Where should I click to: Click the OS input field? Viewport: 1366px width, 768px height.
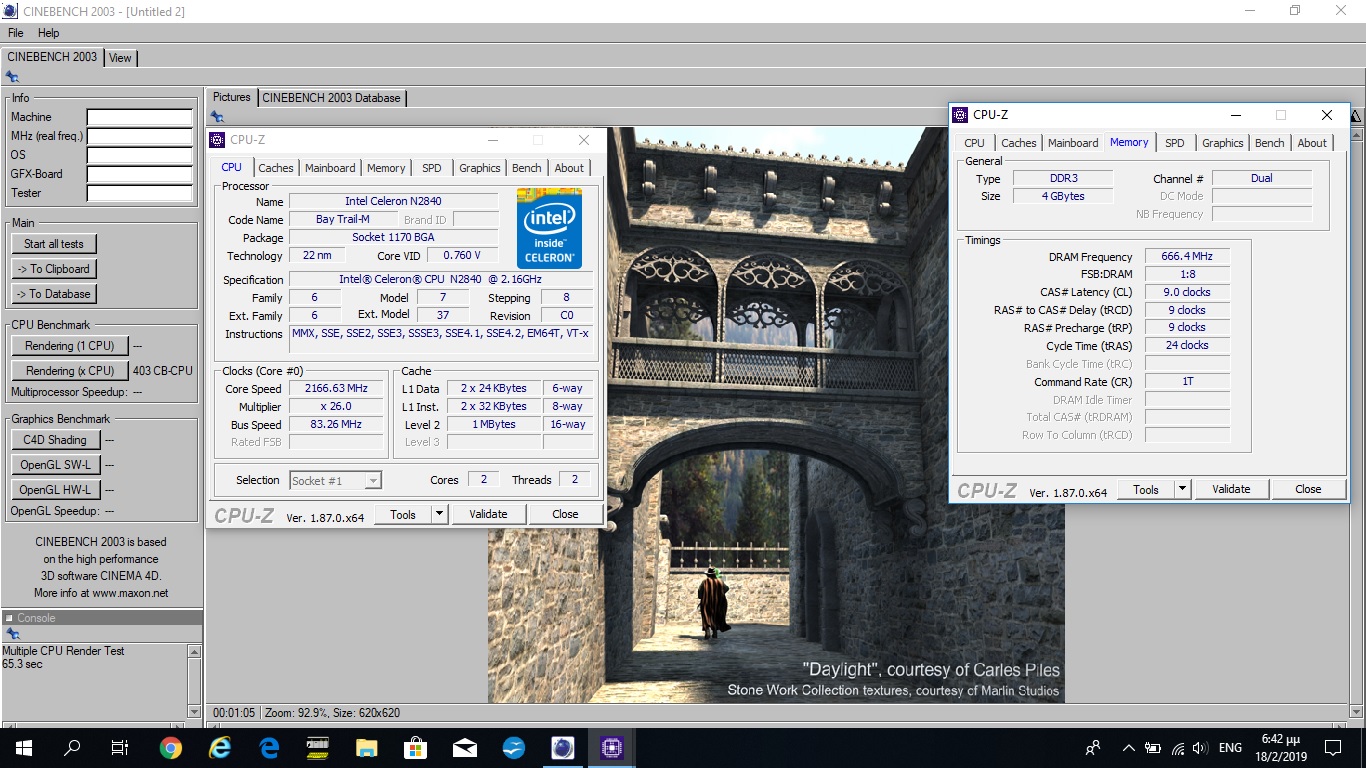139,156
